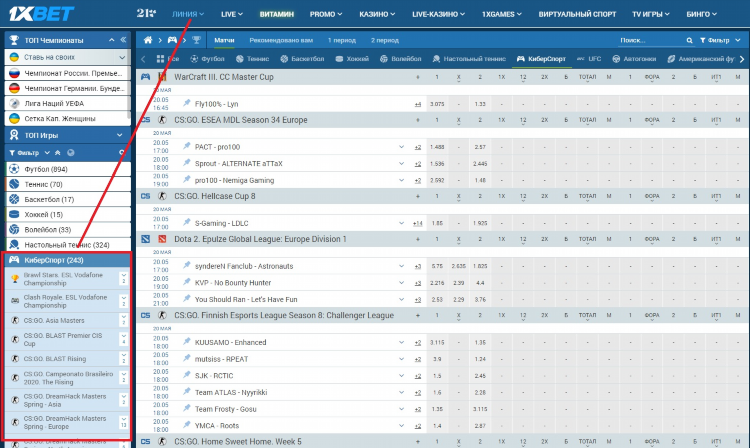Search using the magnifier icon

coord(689,41)
